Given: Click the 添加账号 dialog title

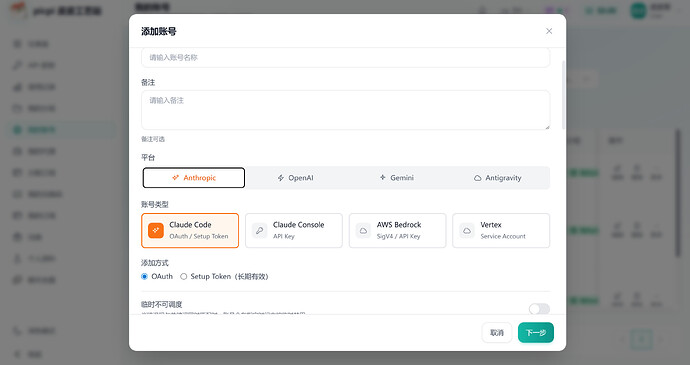Looking at the screenshot, I should pyautogui.click(x=159, y=31).
